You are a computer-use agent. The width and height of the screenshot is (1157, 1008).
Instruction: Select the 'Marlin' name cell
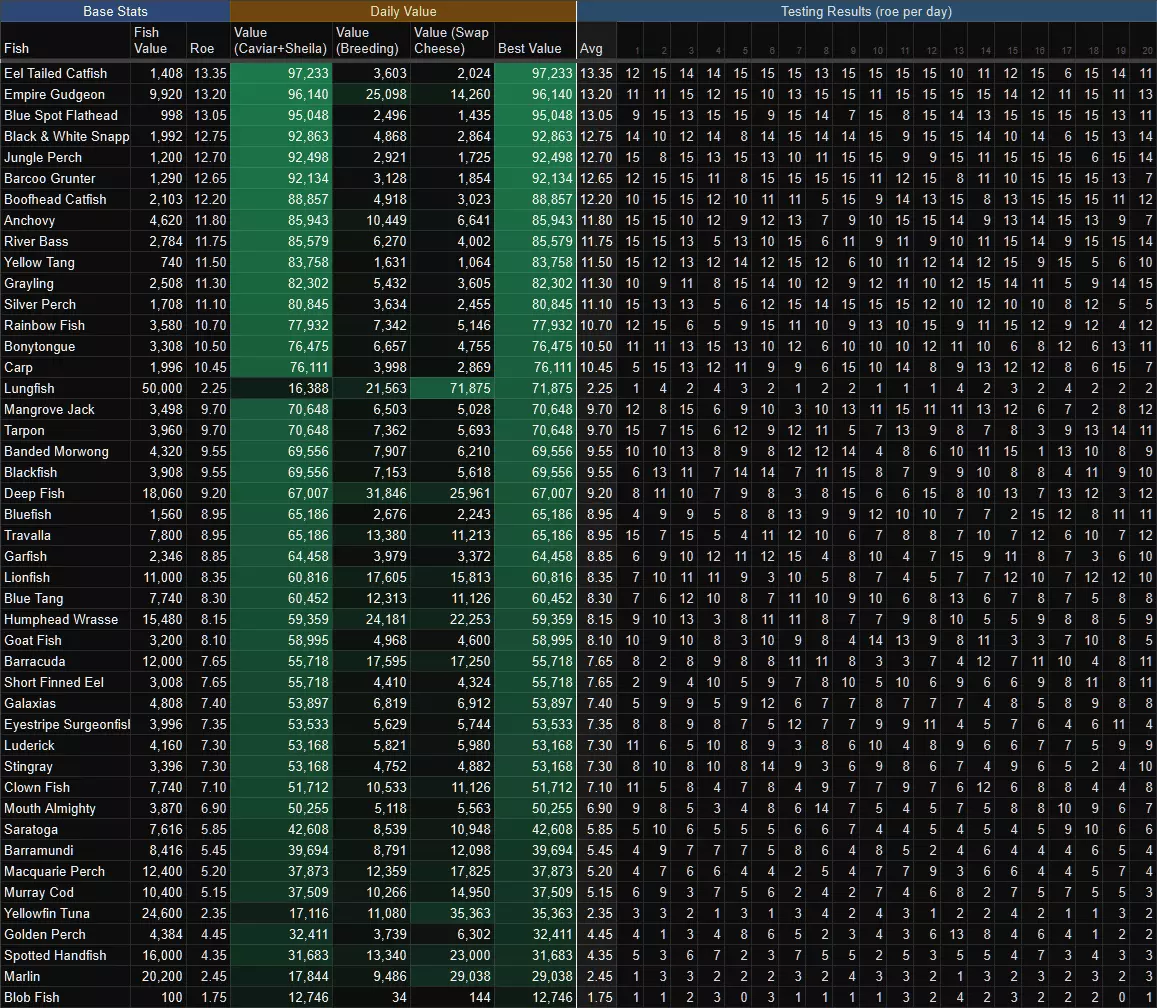(x=66, y=977)
